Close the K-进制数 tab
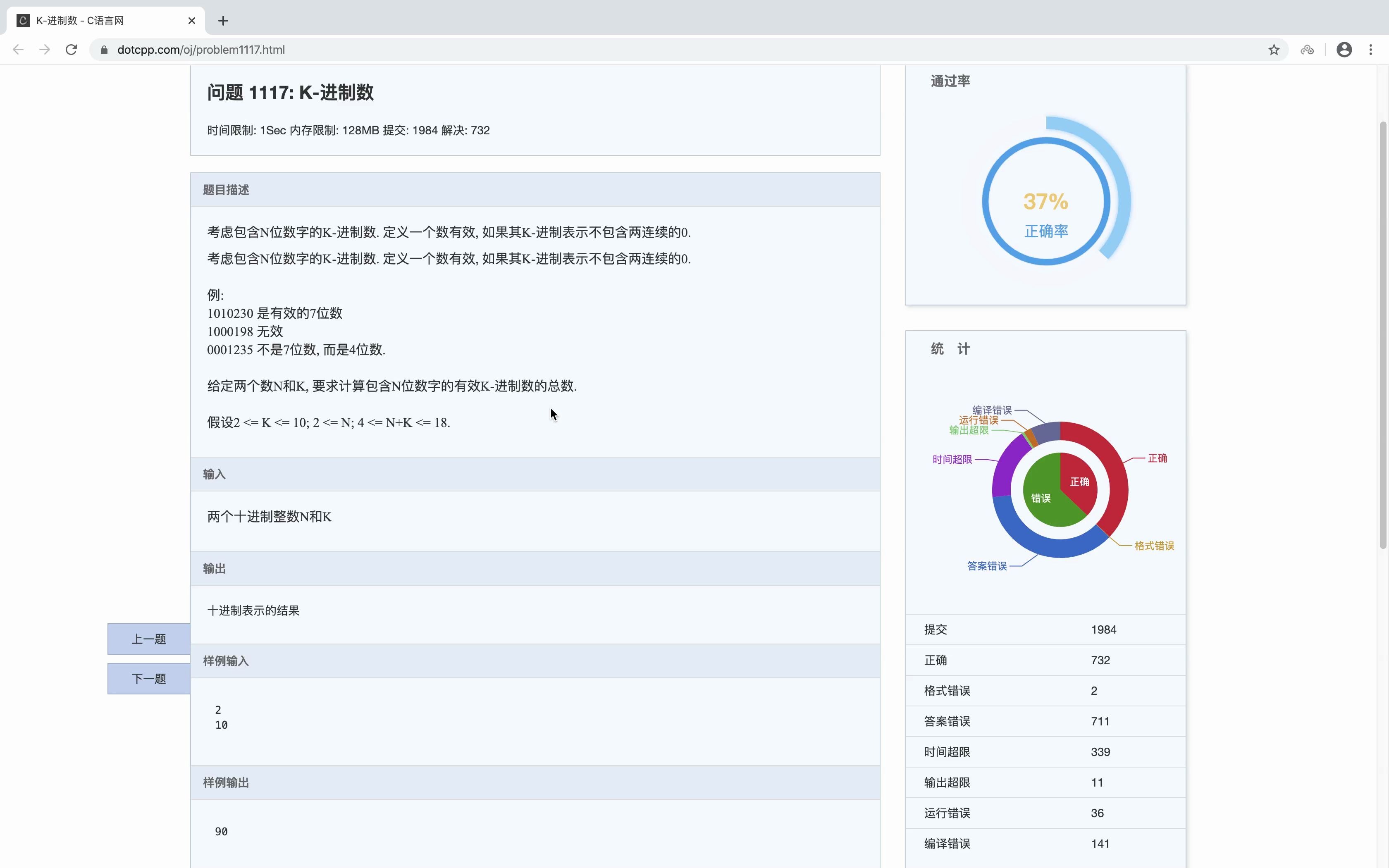This screenshot has height=868, width=1389. 192,21
